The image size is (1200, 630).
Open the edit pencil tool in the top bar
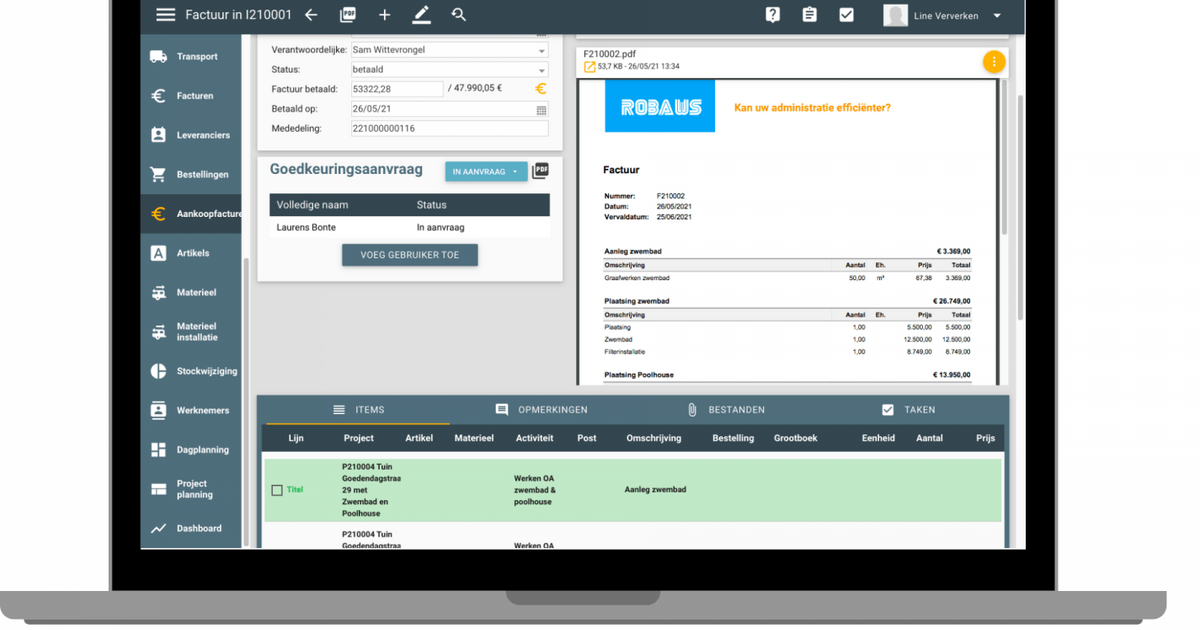[421, 14]
